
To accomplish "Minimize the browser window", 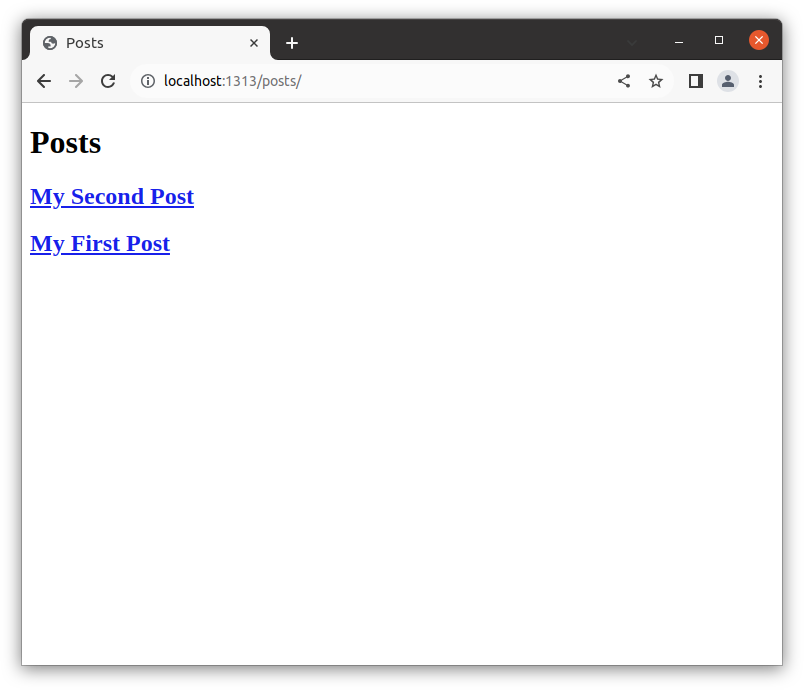I will (679, 41).
